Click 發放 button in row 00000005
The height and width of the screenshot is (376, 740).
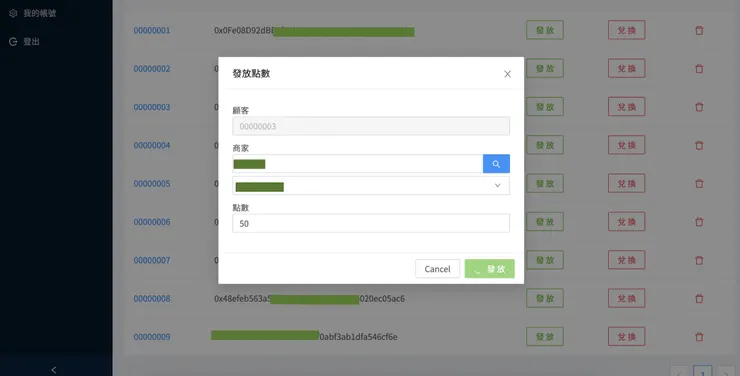pos(545,184)
